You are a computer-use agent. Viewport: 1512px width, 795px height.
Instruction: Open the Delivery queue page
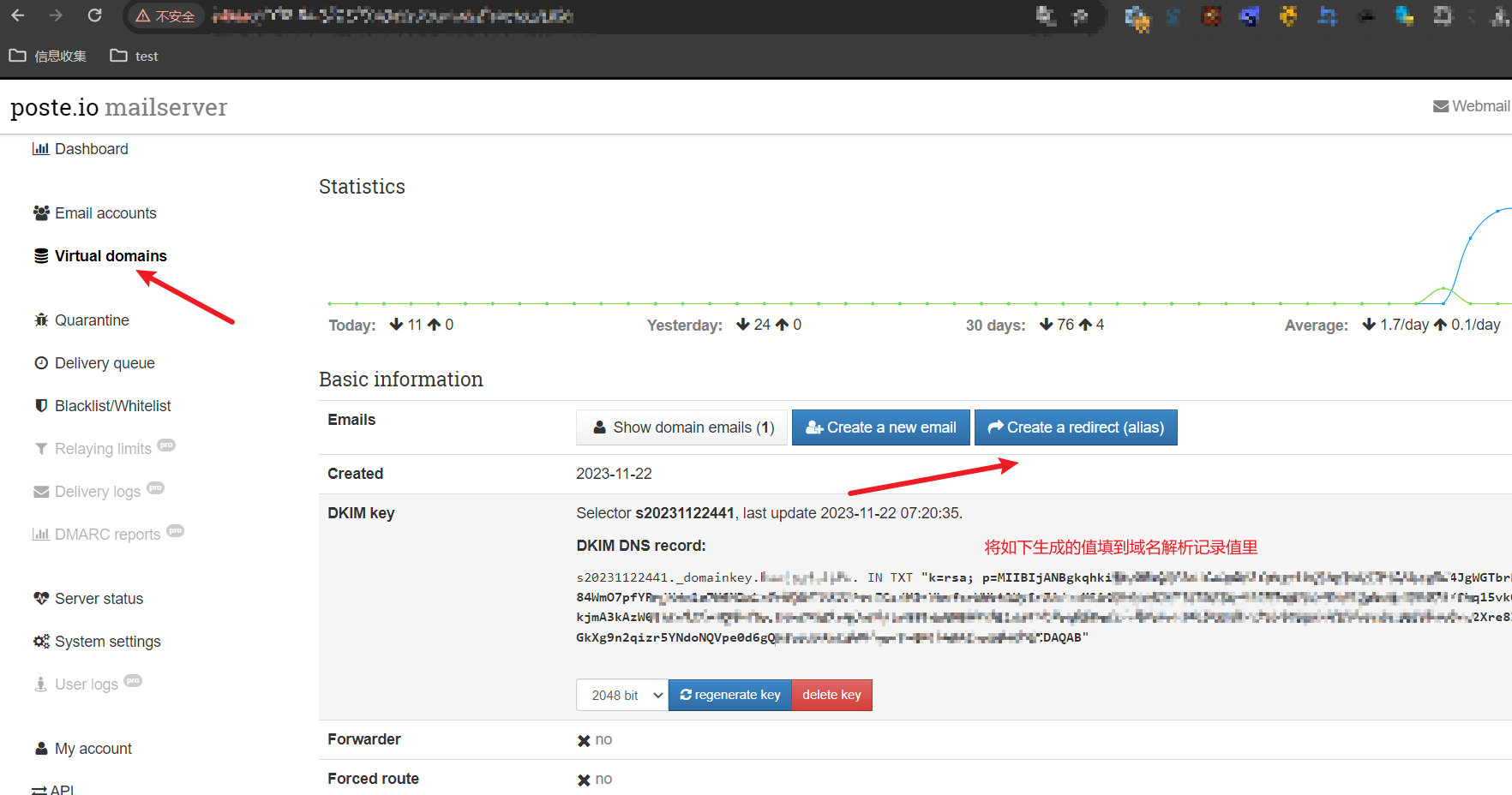(93, 363)
